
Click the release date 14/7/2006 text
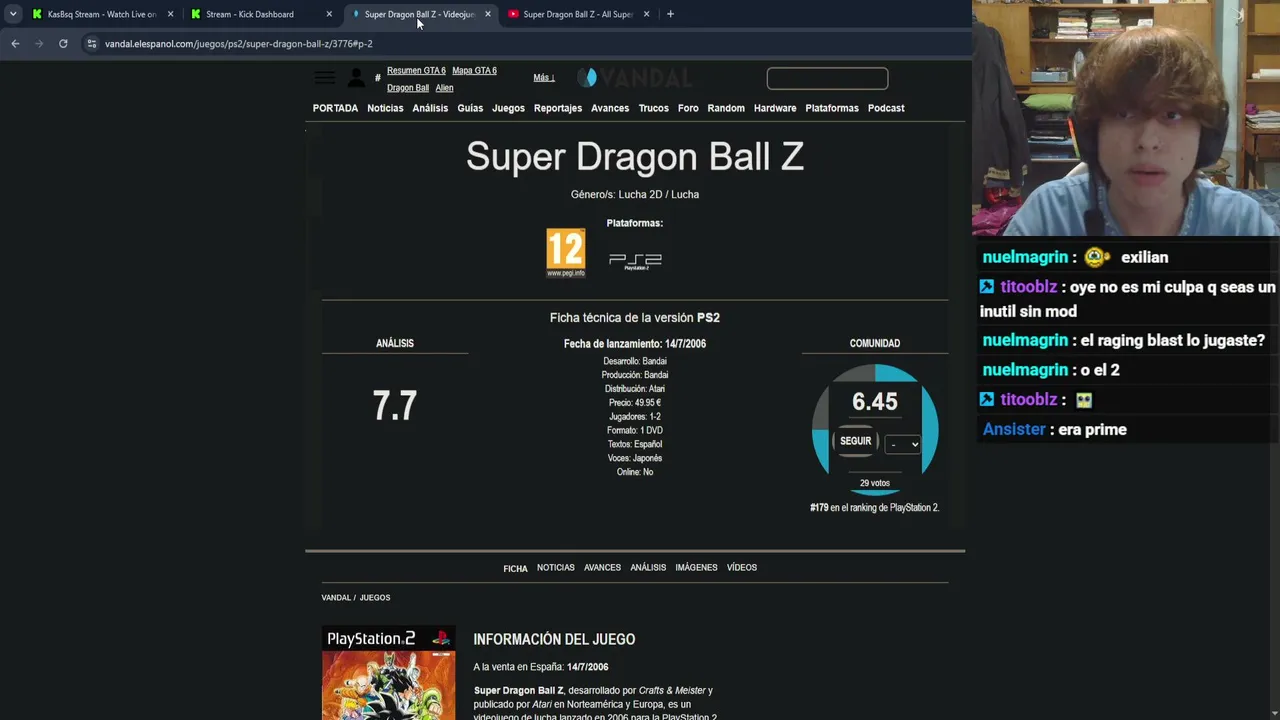coord(635,344)
